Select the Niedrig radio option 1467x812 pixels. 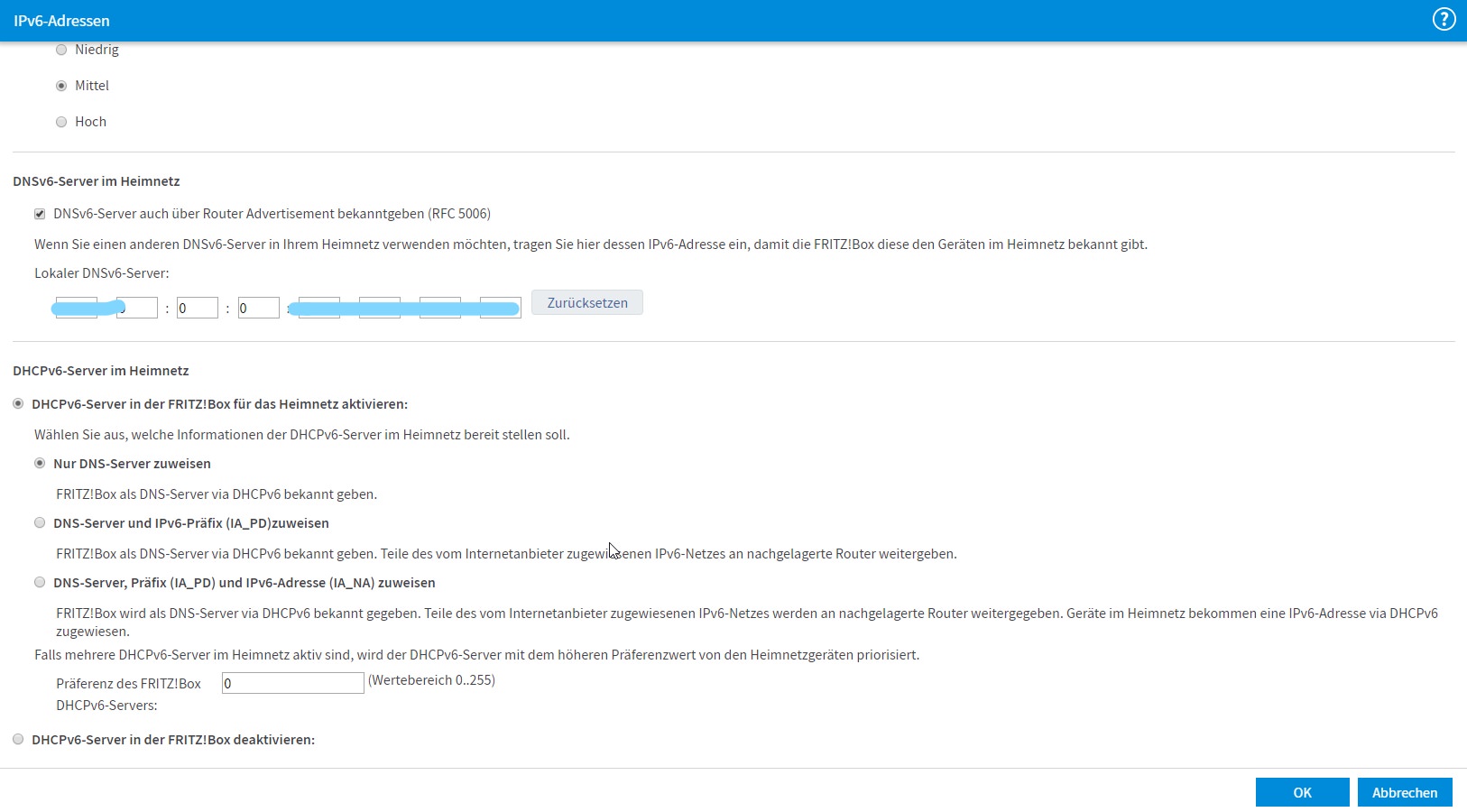click(x=61, y=50)
